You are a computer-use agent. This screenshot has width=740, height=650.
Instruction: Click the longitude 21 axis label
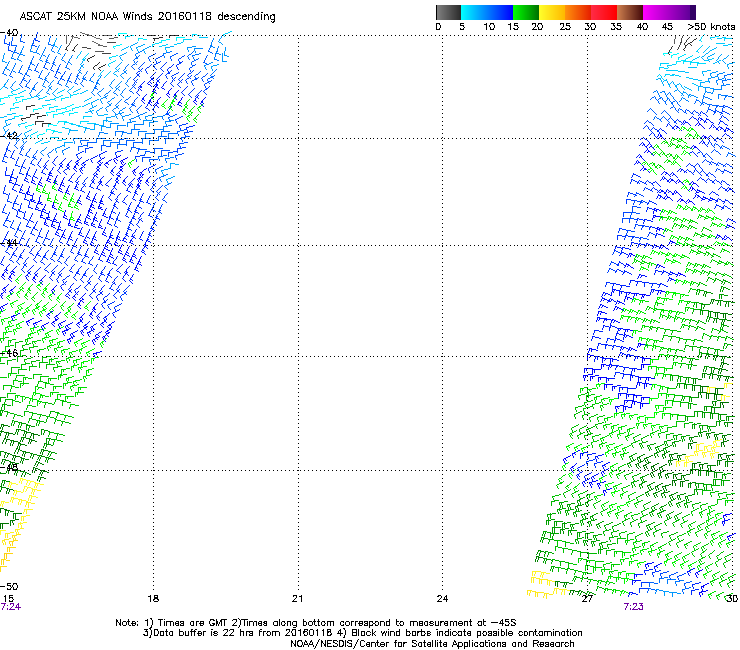297,599
